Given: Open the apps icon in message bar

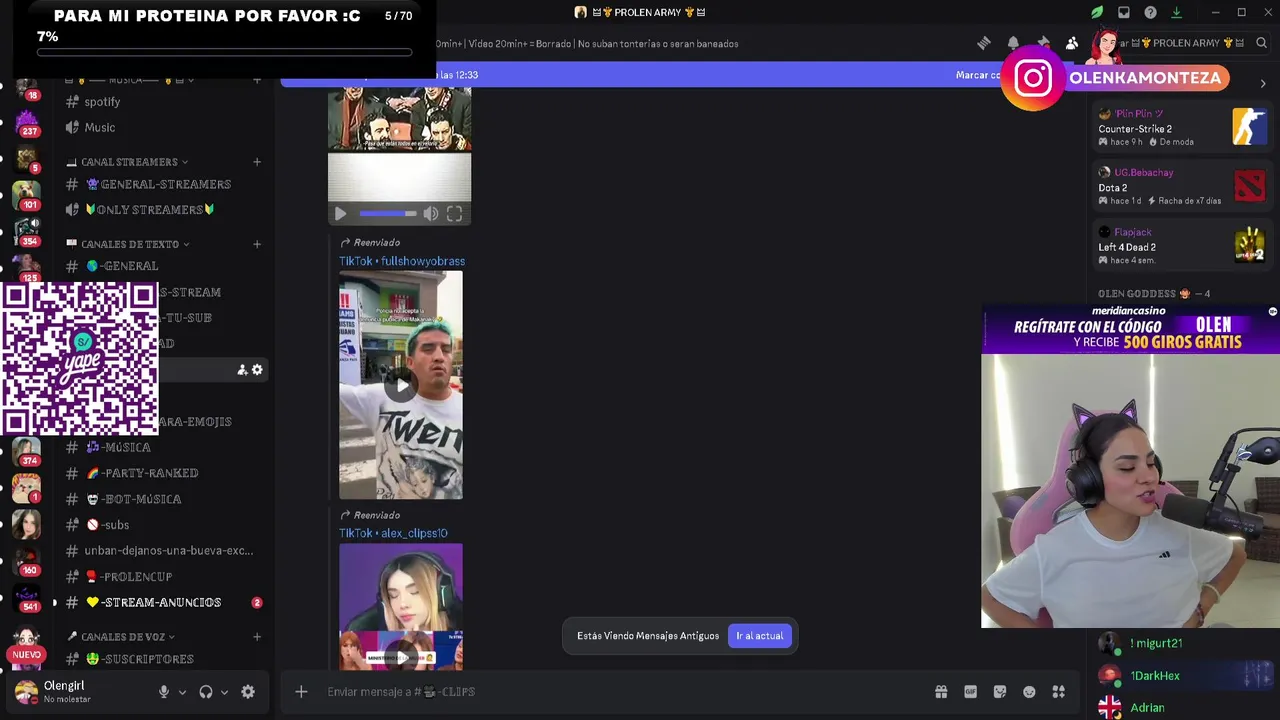Looking at the screenshot, I should (1059, 692).
